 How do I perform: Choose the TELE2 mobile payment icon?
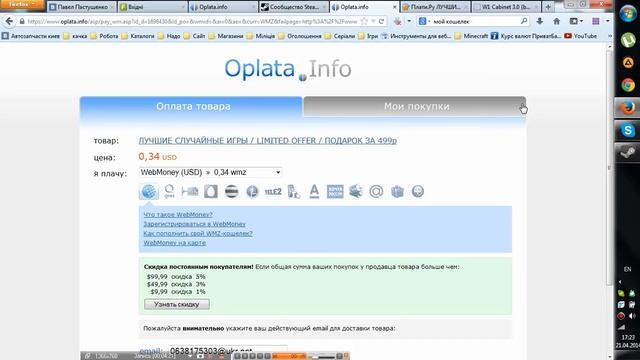(273, 191)
